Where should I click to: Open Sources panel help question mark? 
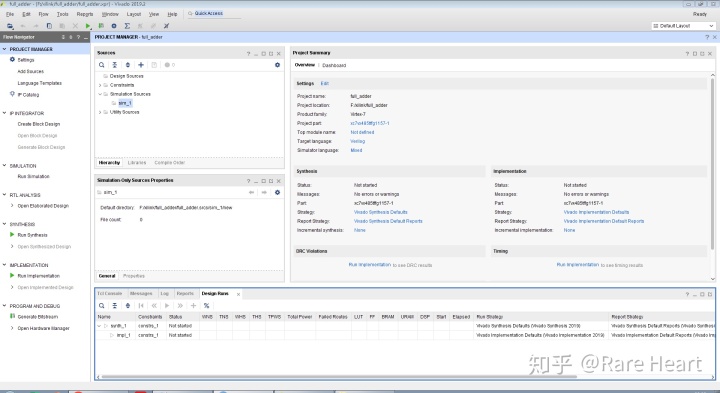click(248, 54)
